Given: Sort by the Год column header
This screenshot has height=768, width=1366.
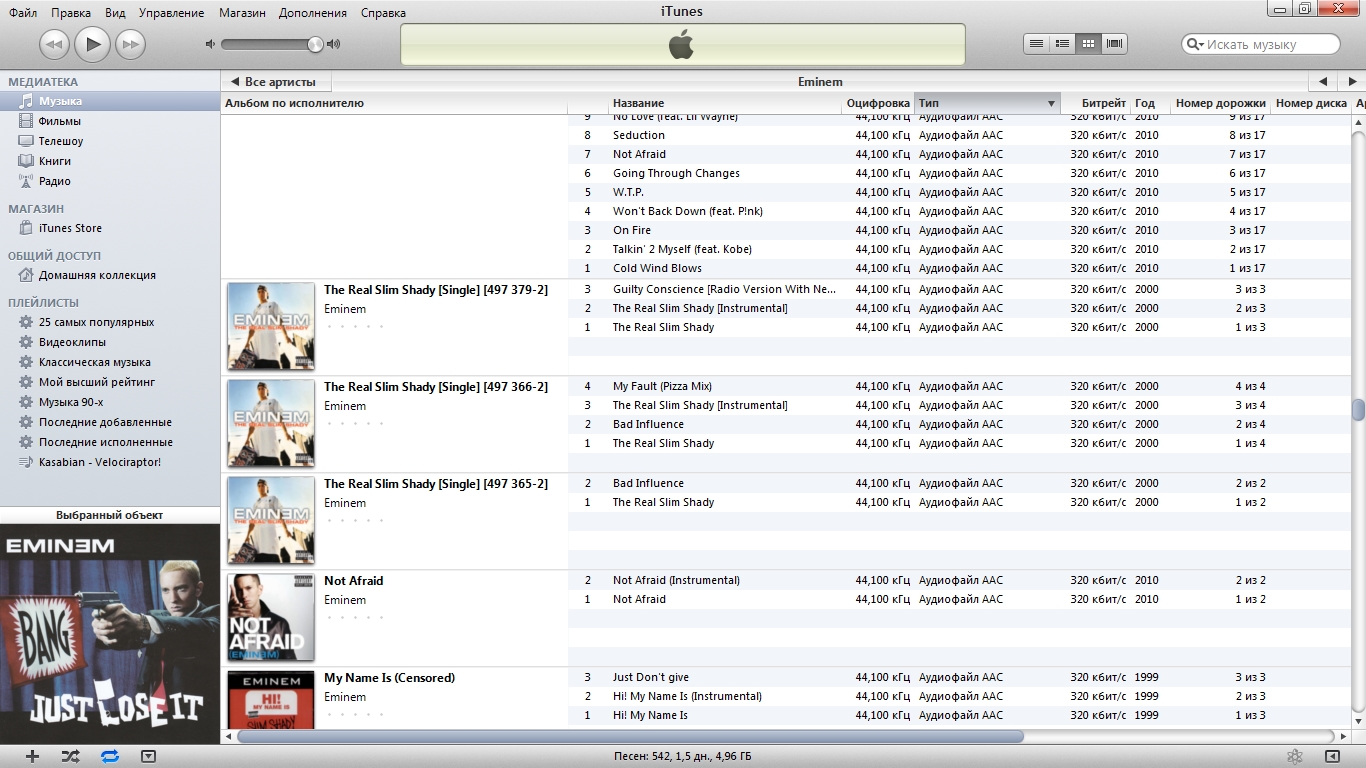Looking at the screenshot, I should (1150, 103).
